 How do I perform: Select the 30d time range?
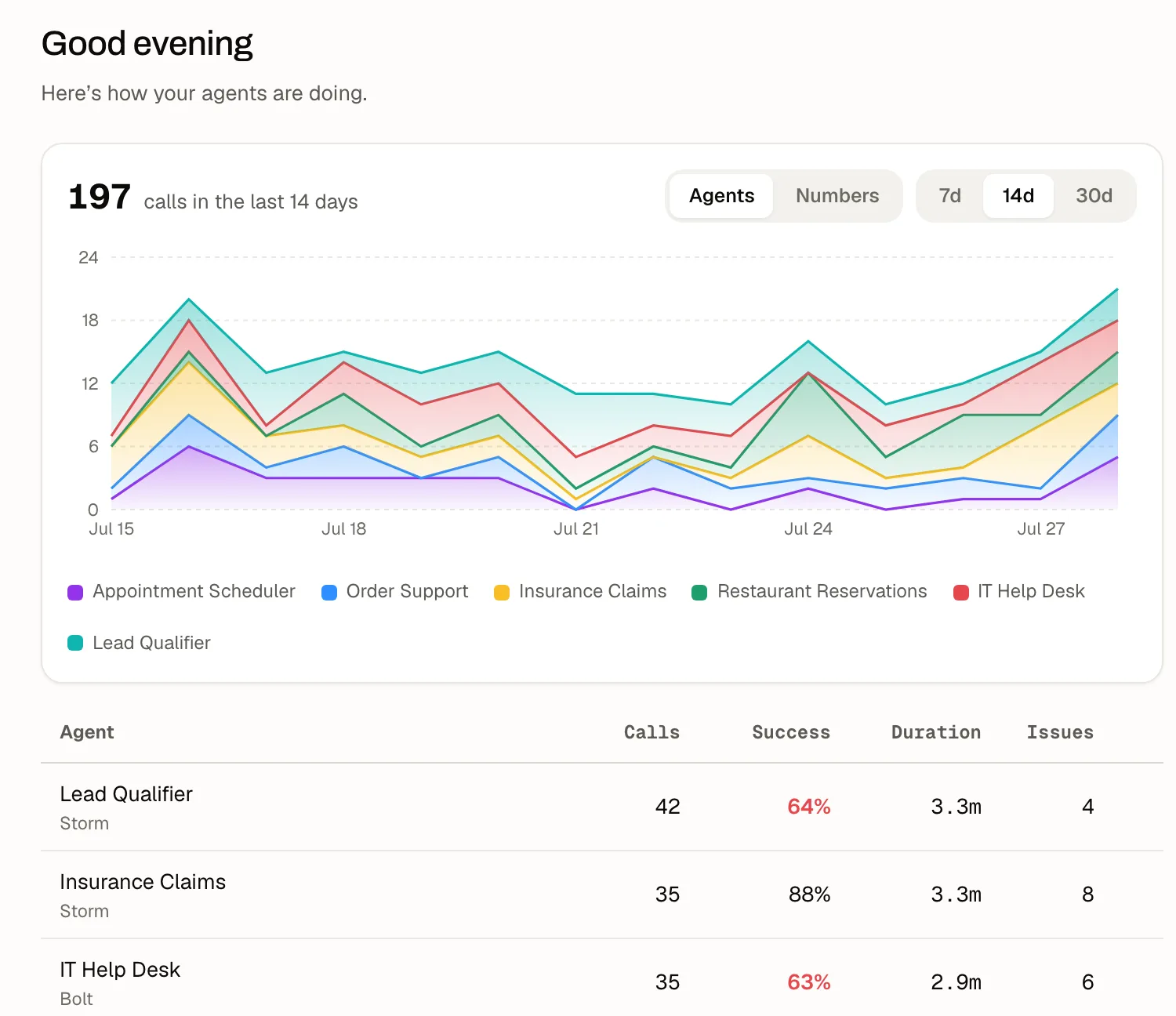click(1094, 196)
